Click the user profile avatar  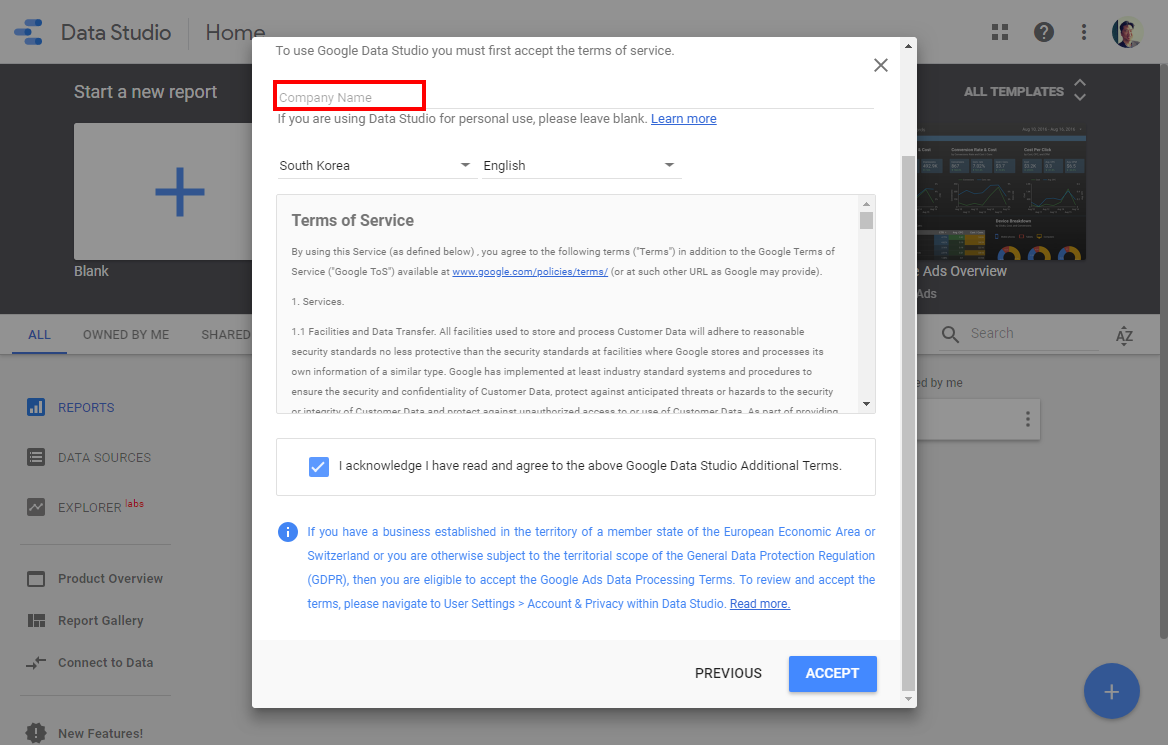(1127, 32)
